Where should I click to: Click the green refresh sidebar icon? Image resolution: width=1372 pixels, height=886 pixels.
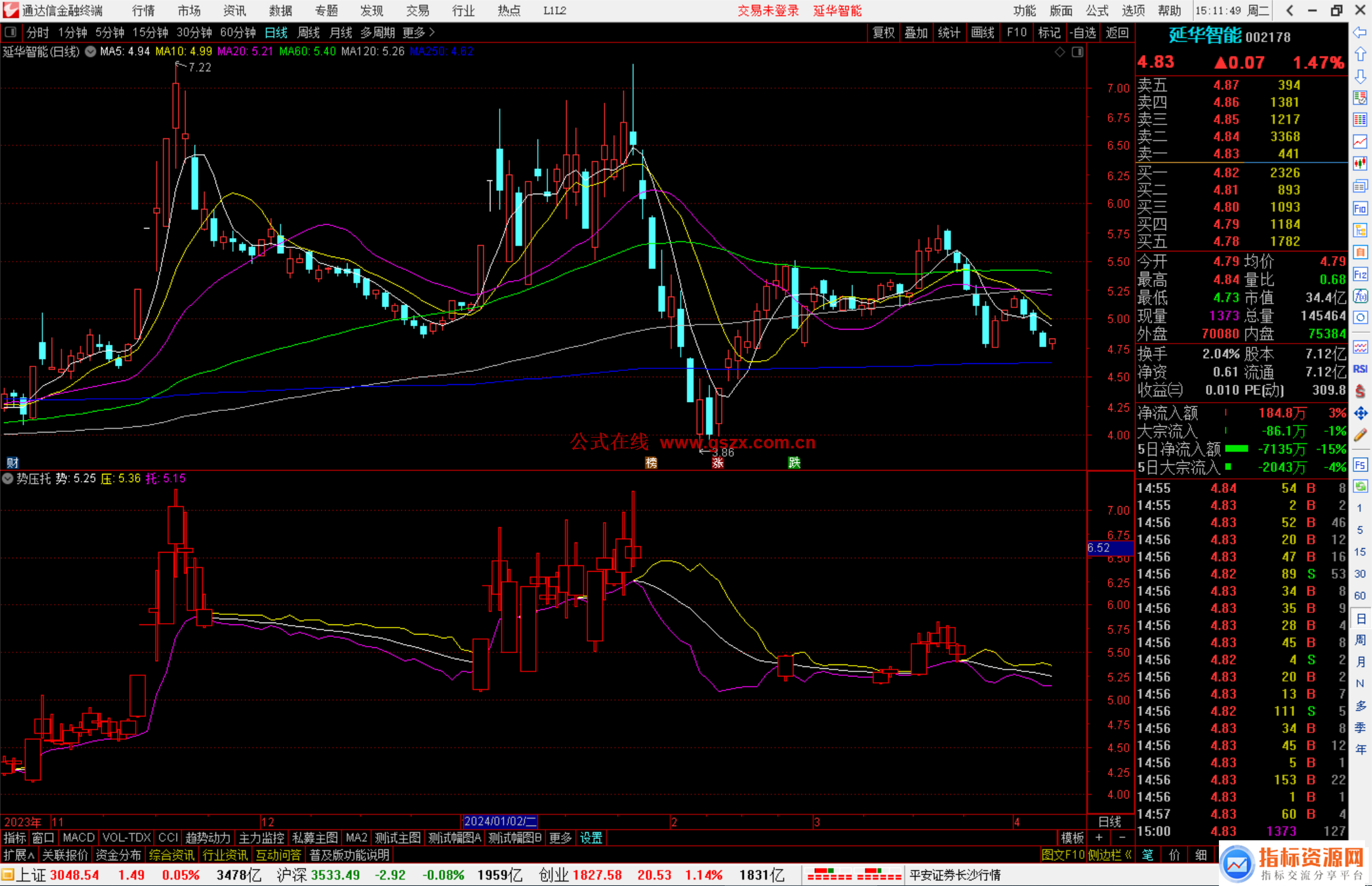[1360, 487]
